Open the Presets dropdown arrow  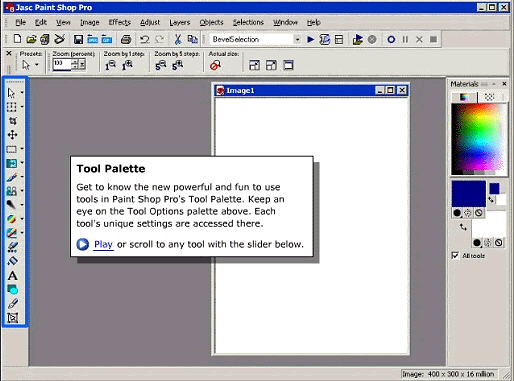(x=37, y=65)
